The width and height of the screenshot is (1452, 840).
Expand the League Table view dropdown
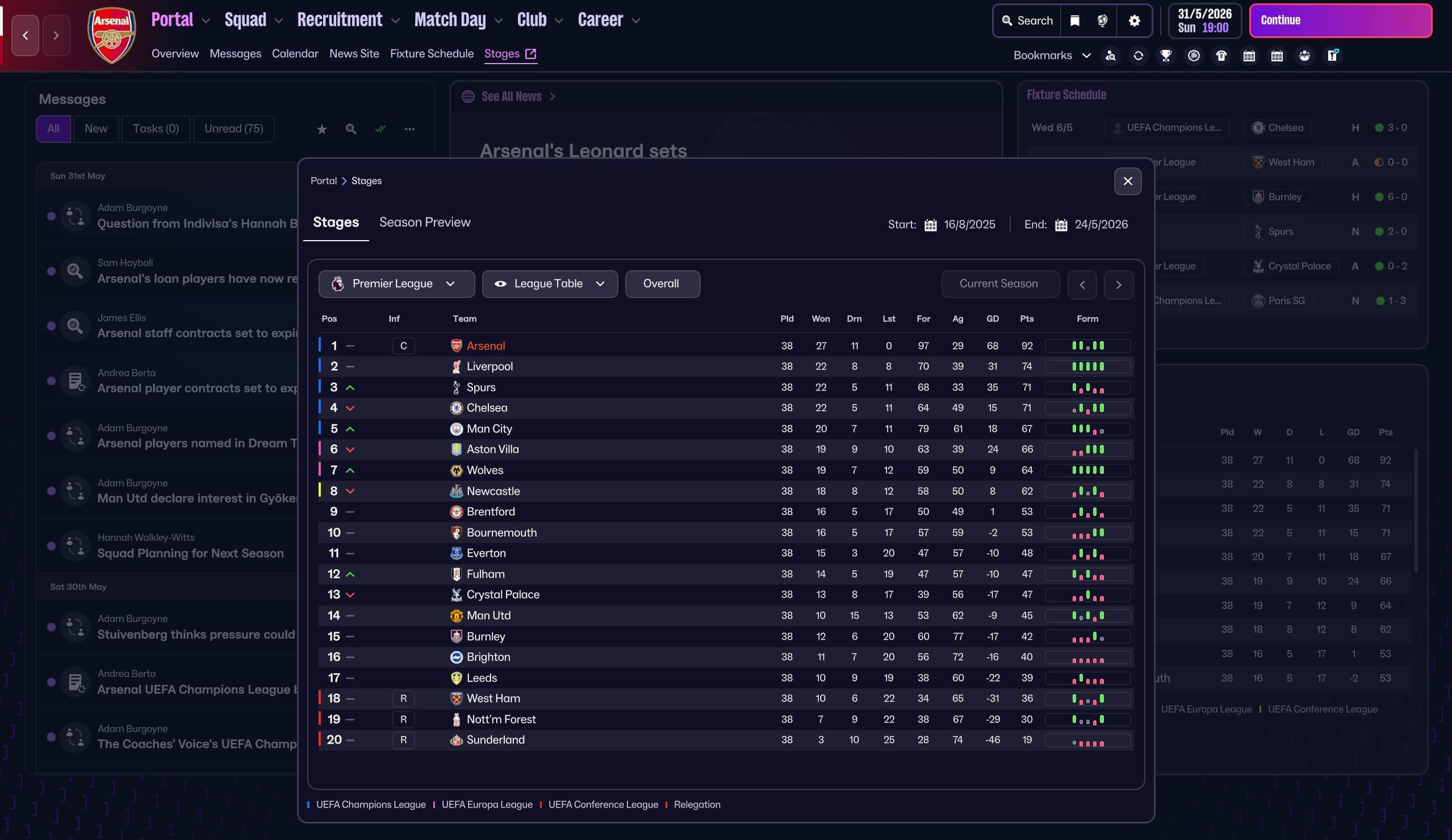click(x=549, y=284)
